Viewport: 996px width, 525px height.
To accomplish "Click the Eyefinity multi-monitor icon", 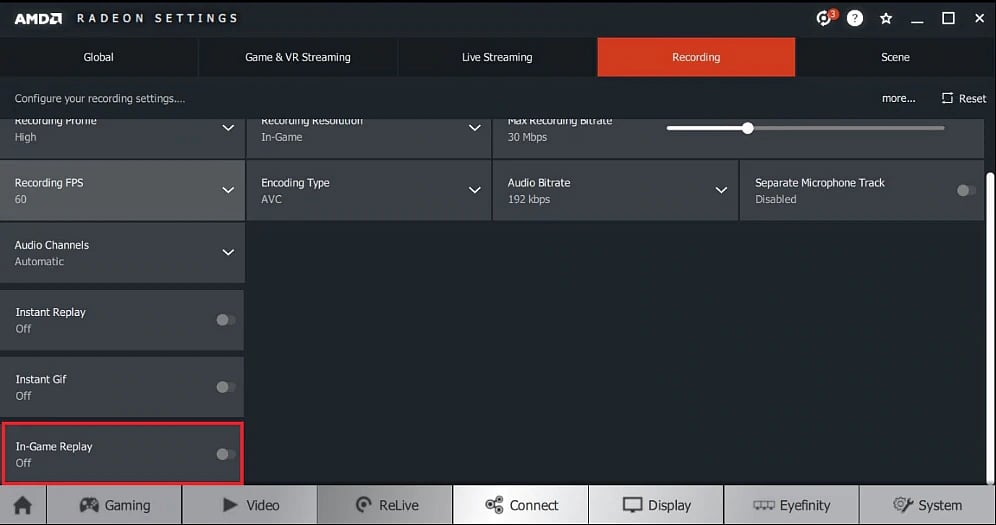I will (764, 505).
